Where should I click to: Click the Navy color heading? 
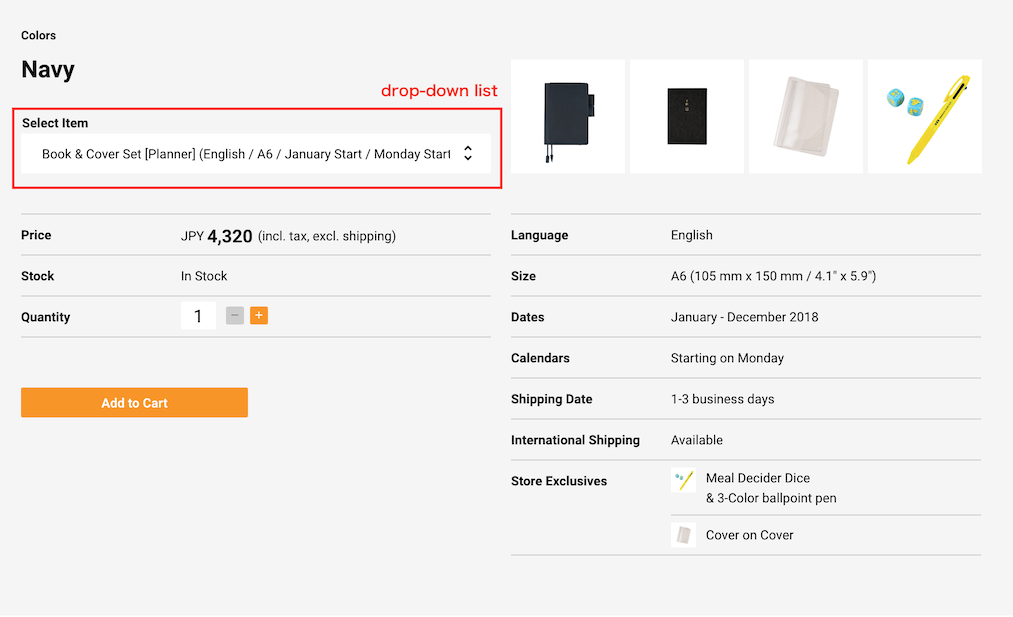48,69
